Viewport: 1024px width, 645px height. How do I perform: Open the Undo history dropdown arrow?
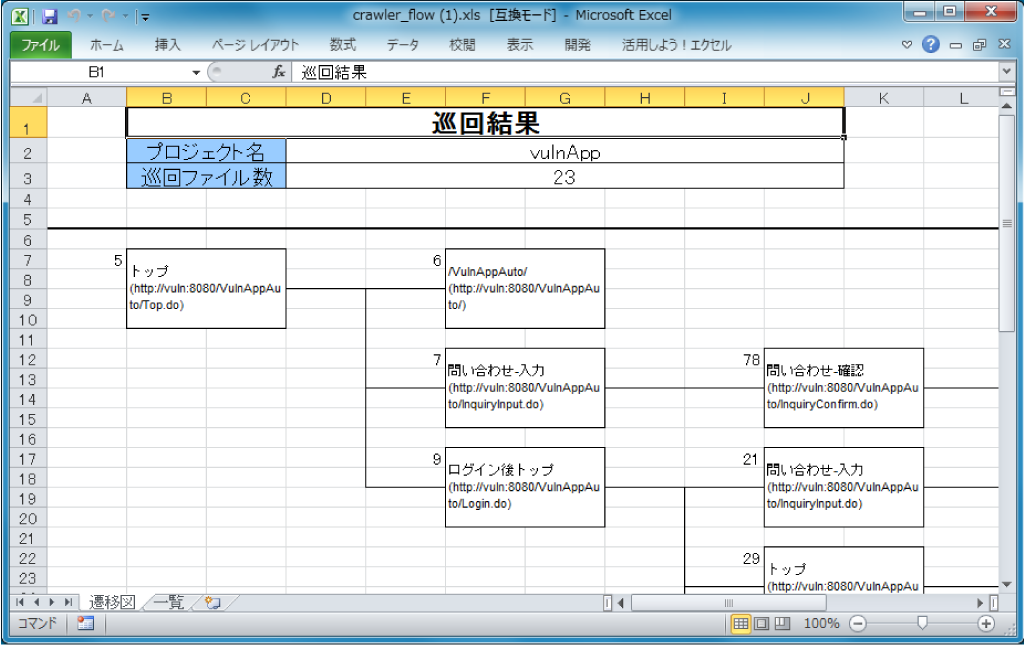point(90,17)
